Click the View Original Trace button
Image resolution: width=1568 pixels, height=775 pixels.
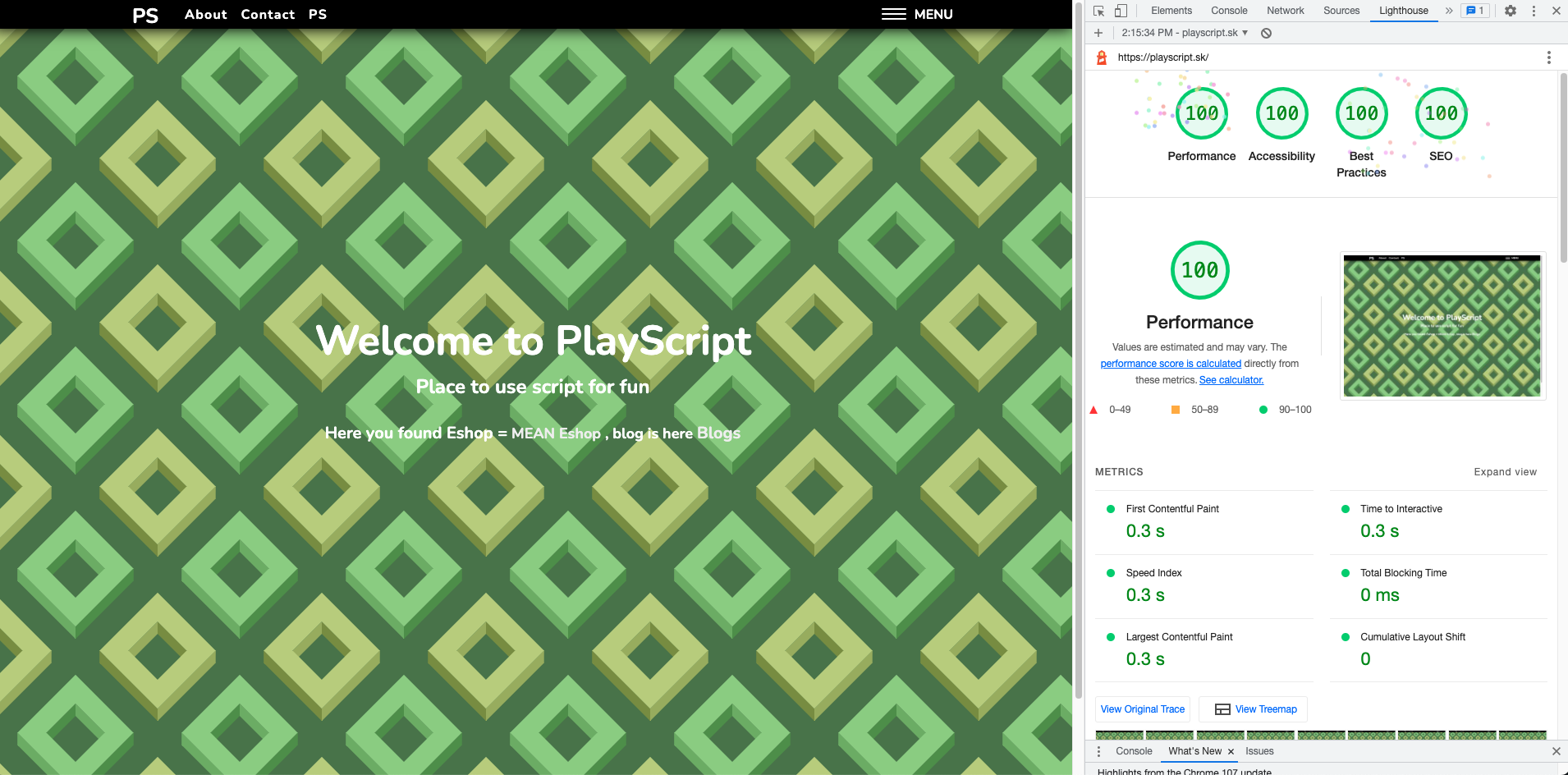(1142, 709)
